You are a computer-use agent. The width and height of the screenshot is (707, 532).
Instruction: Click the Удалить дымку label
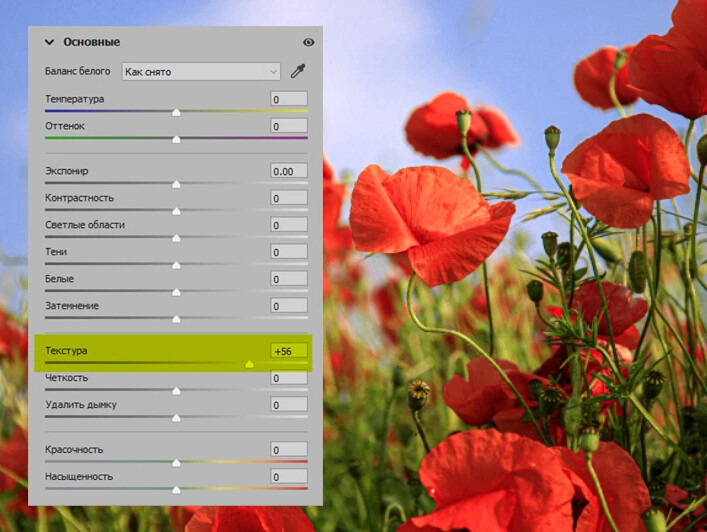pos(81,405)
